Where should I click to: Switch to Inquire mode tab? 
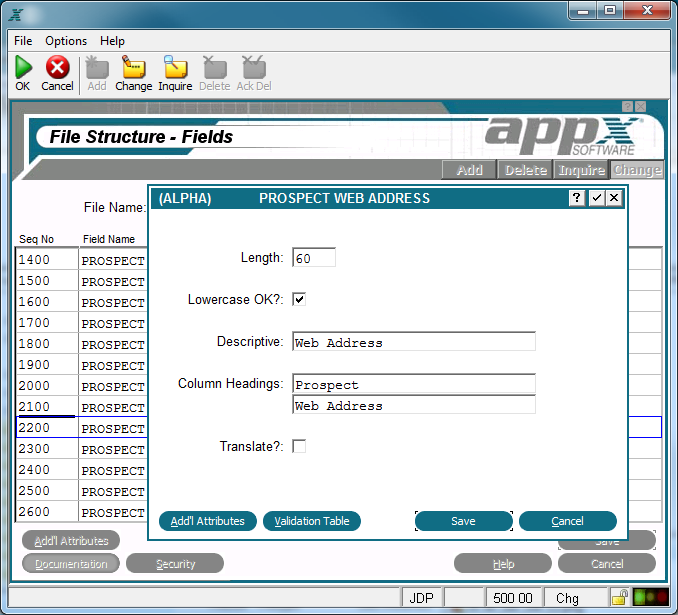click(x=581, y=170)
